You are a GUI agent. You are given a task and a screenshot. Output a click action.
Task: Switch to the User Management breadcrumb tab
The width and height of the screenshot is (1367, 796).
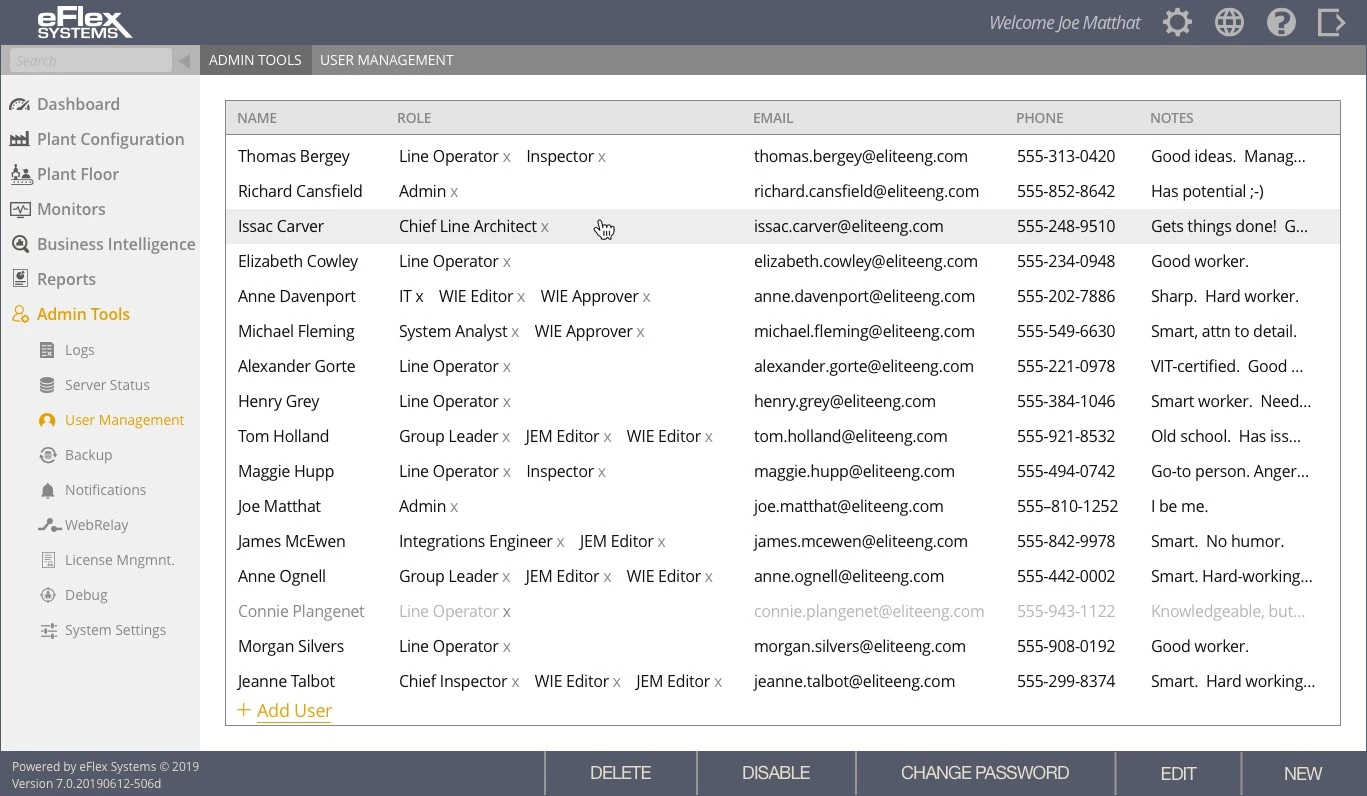(386, 60)
